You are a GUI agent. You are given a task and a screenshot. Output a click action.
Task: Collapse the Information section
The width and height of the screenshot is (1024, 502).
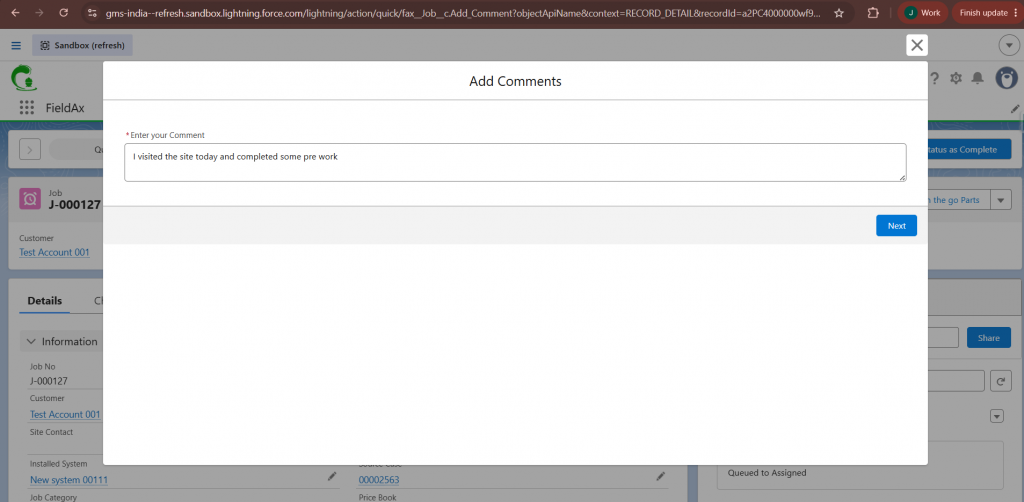[x=31, y=341]
